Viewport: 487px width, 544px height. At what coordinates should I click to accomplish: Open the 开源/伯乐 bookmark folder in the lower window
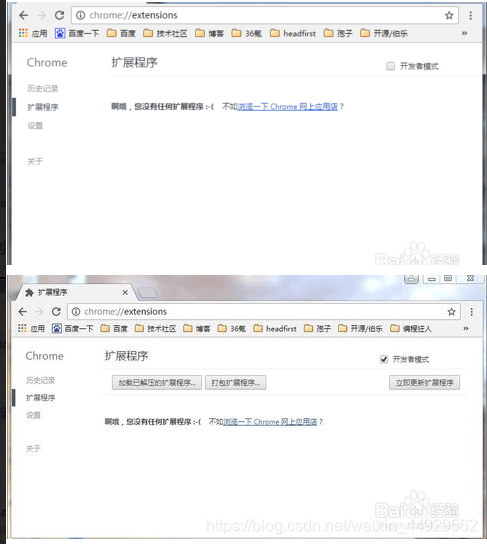click(x=360, y=328)
